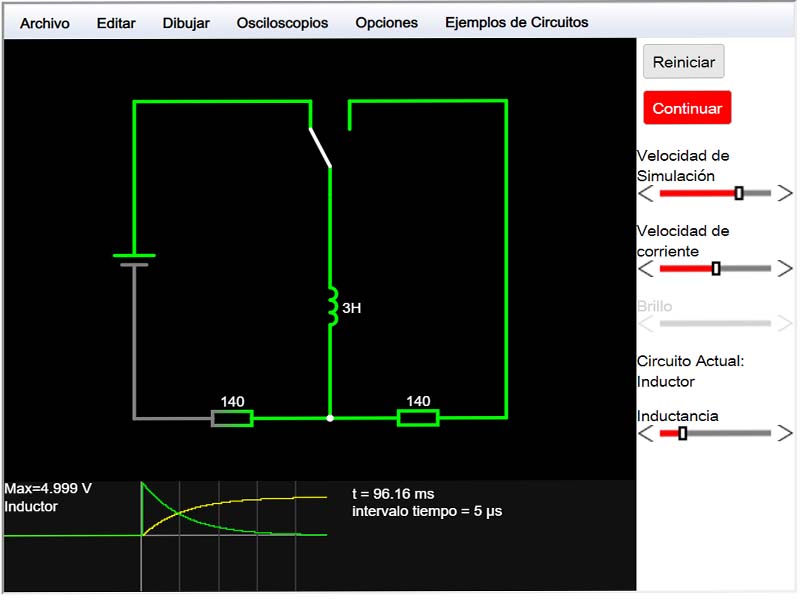Increase Velocidad de Simulación with right arrow
This screenshot has width=800, height=600.
click(785, 193)
